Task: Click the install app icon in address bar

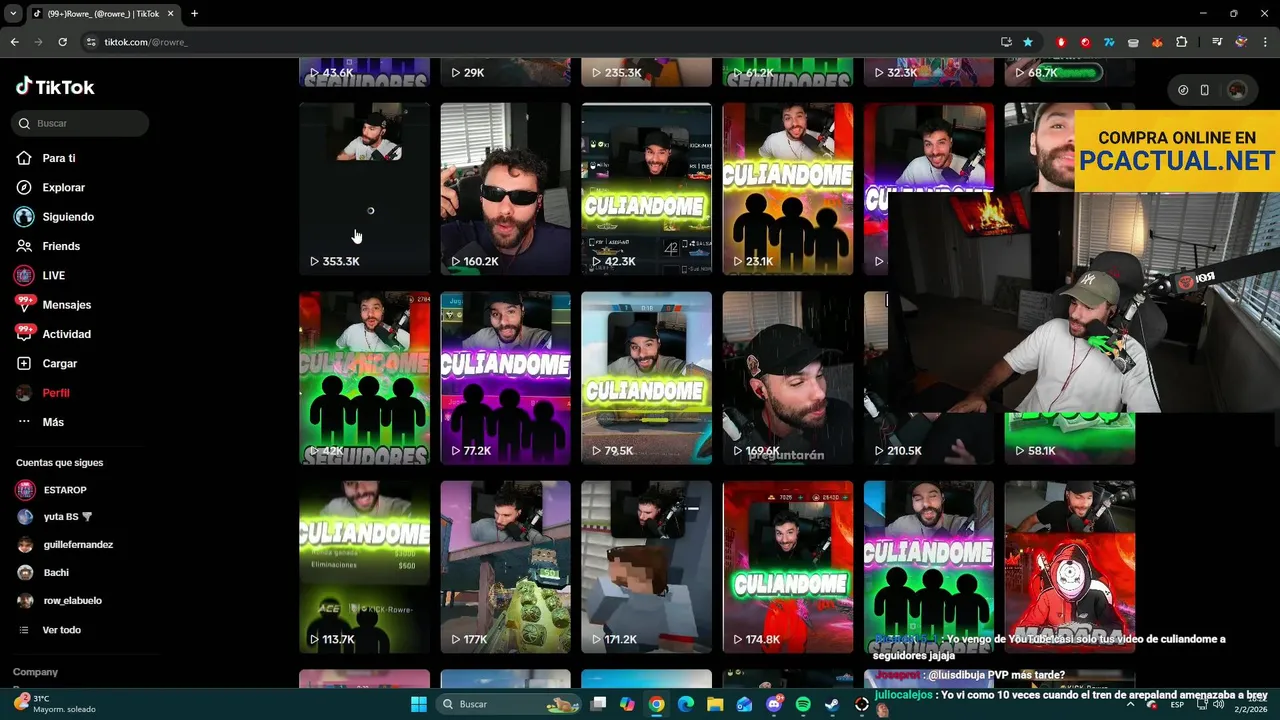Action: [1006, 42]
